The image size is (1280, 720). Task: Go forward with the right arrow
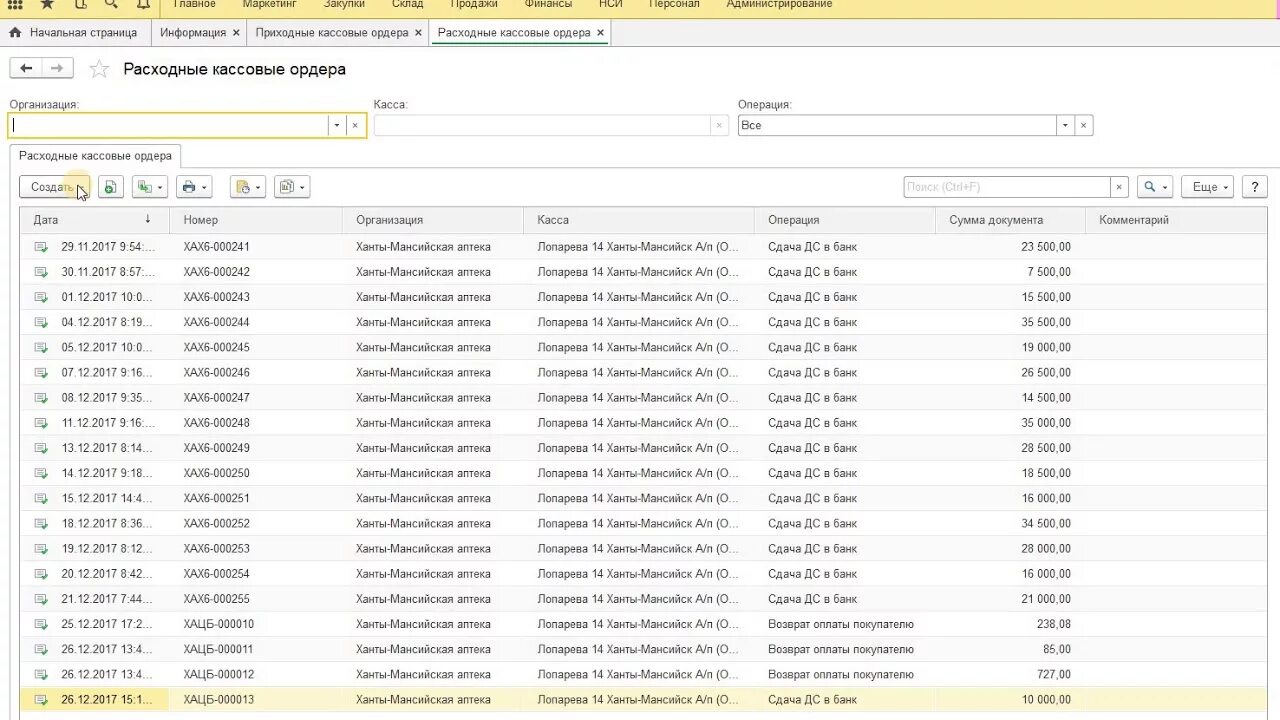pyautogui.click(x=57, y=68)
